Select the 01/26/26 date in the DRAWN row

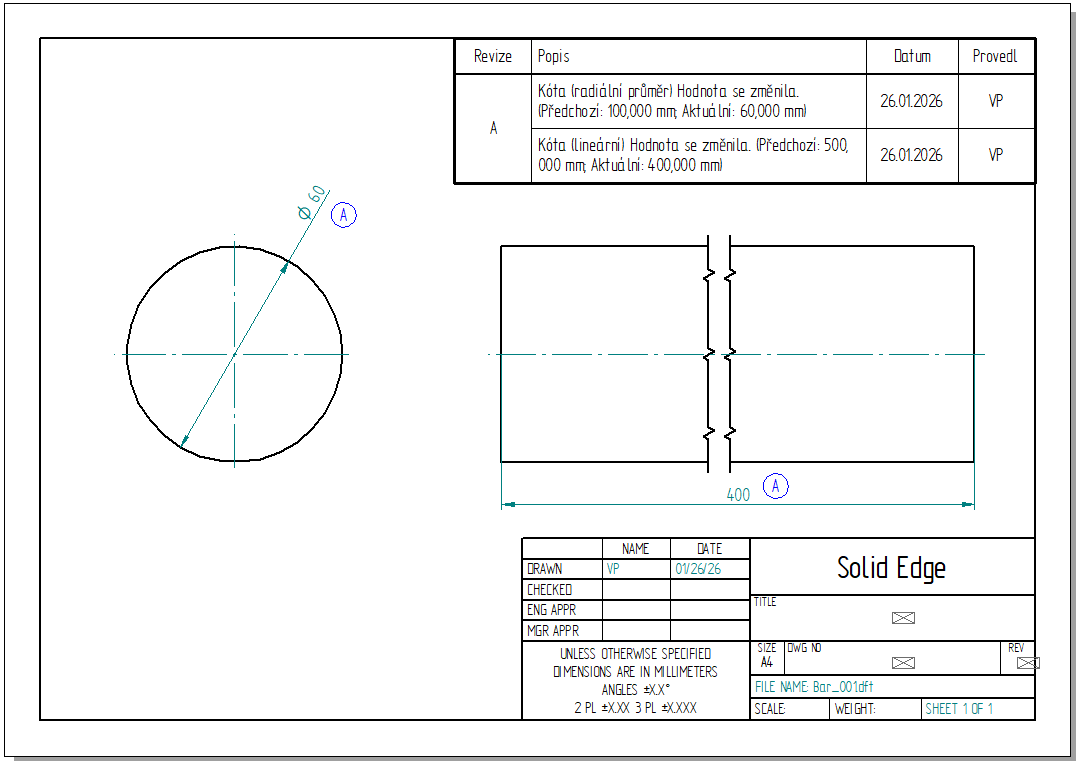click(698, 569)
